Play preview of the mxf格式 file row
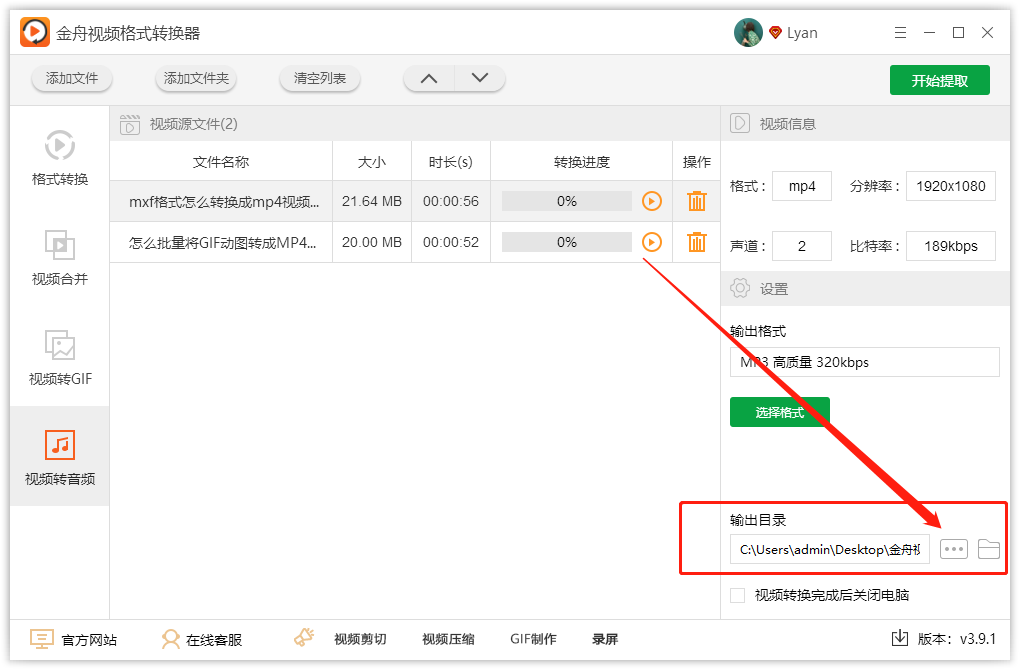The width and height of the screenshot is (1020, 670). (x=652, y=201)
